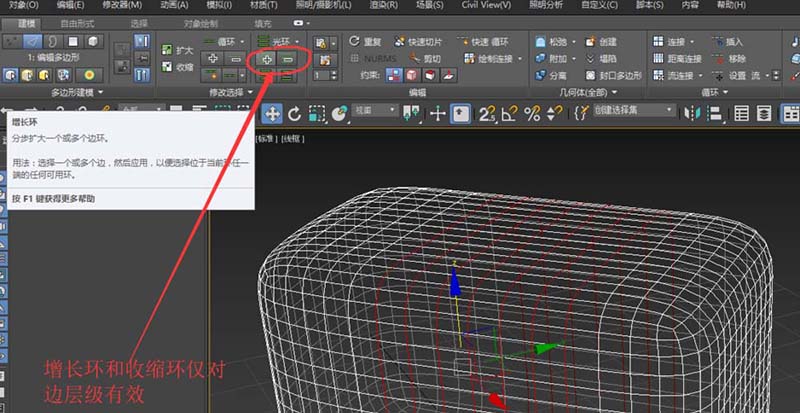The image size is (800, 413).
Task: Open the 修改器(M) menu
Action: (x=122, y=5)
